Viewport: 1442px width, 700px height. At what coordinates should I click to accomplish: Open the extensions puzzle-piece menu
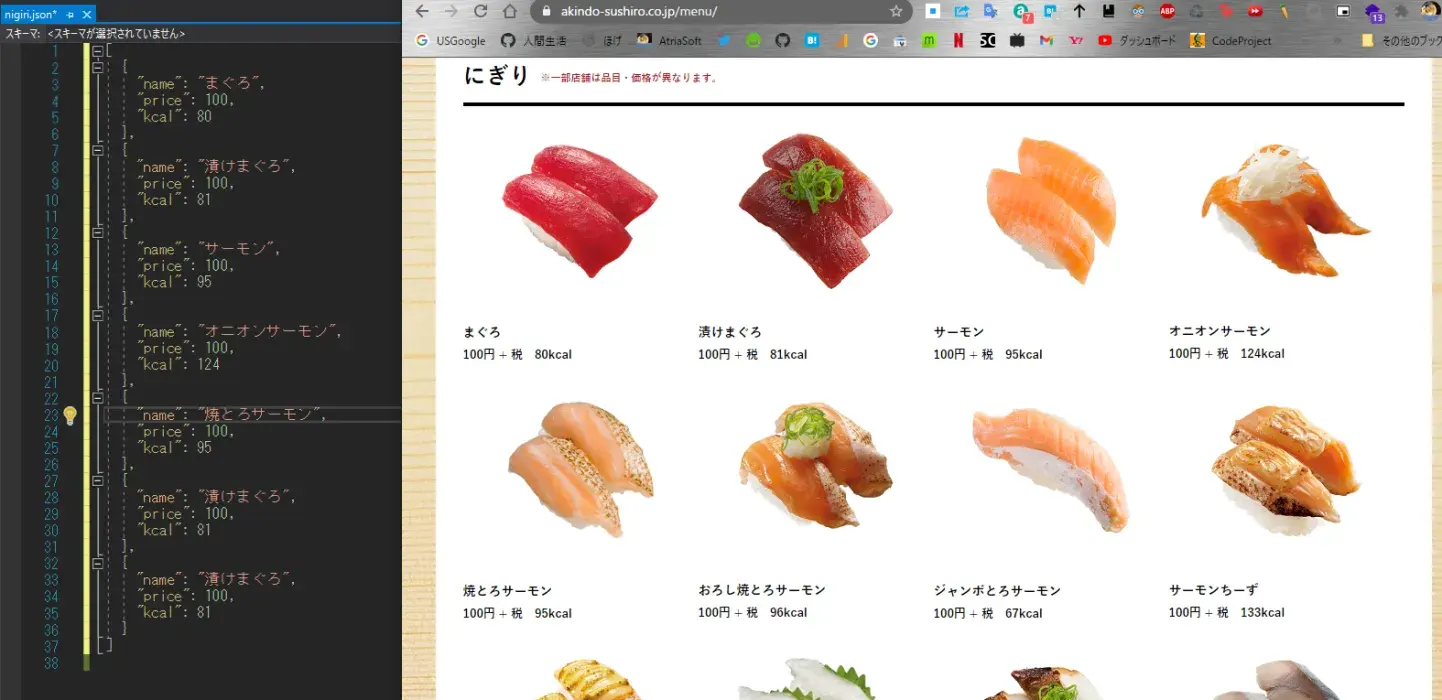[x=1402, y=11]
